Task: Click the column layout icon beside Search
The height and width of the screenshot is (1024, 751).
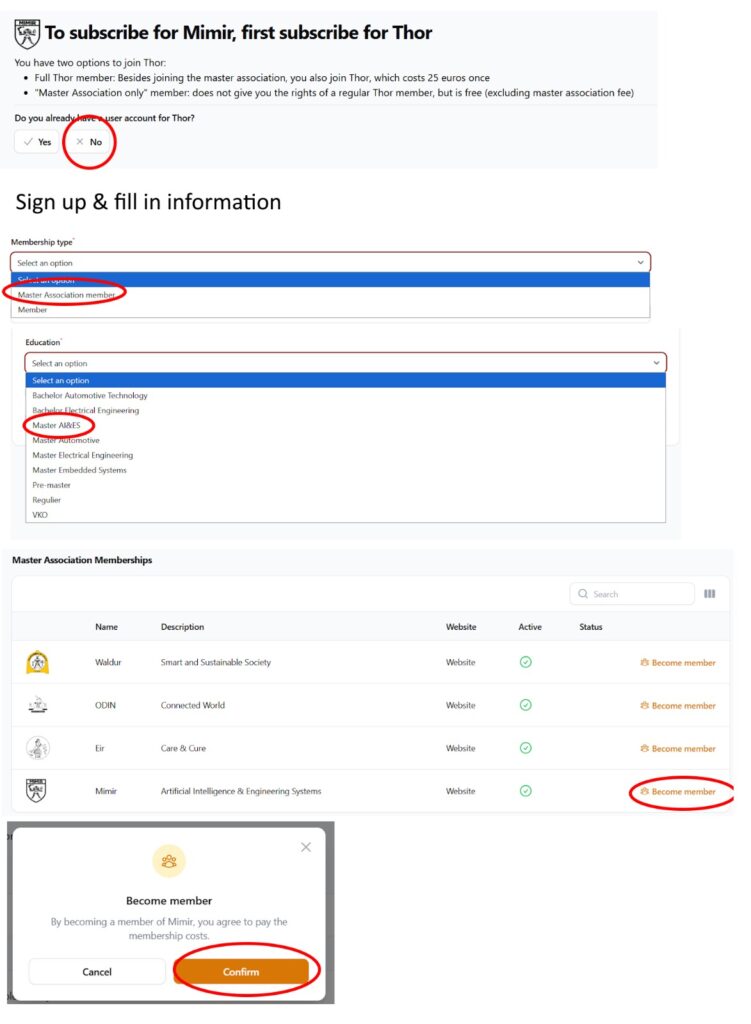Action: 709,594
